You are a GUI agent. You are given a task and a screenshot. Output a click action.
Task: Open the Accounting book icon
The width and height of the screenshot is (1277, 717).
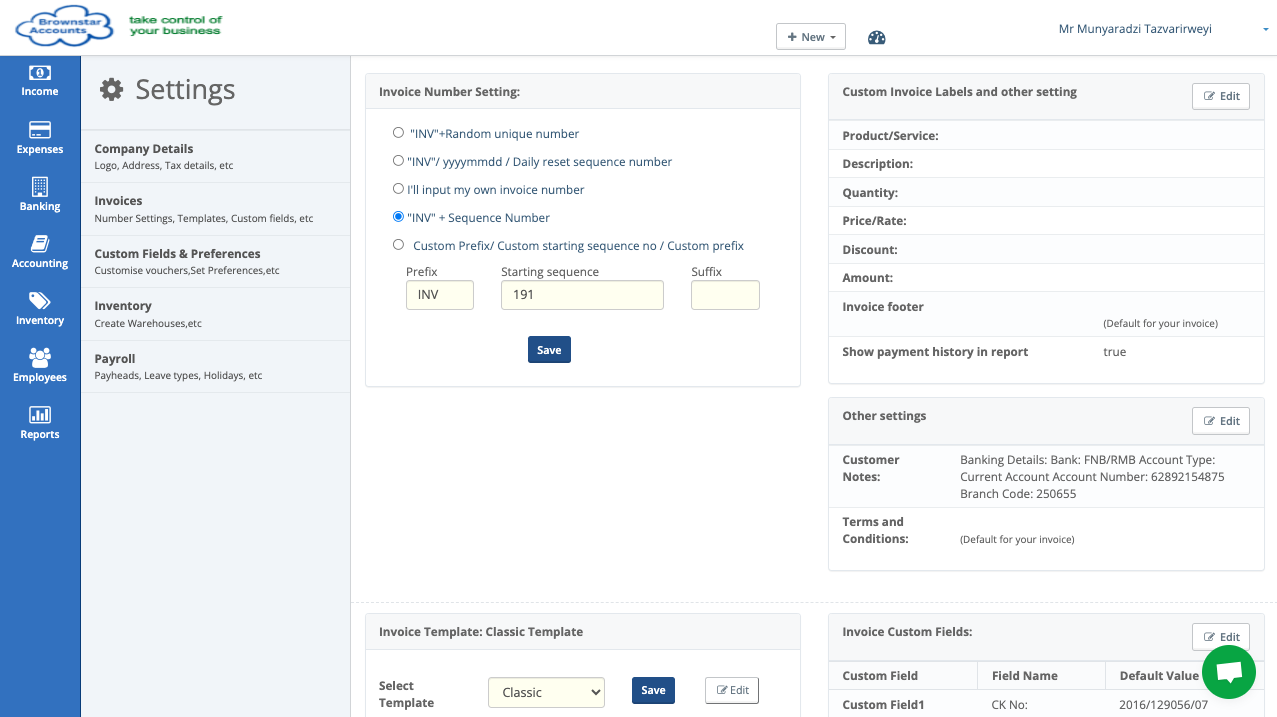[x=40, y=244]
